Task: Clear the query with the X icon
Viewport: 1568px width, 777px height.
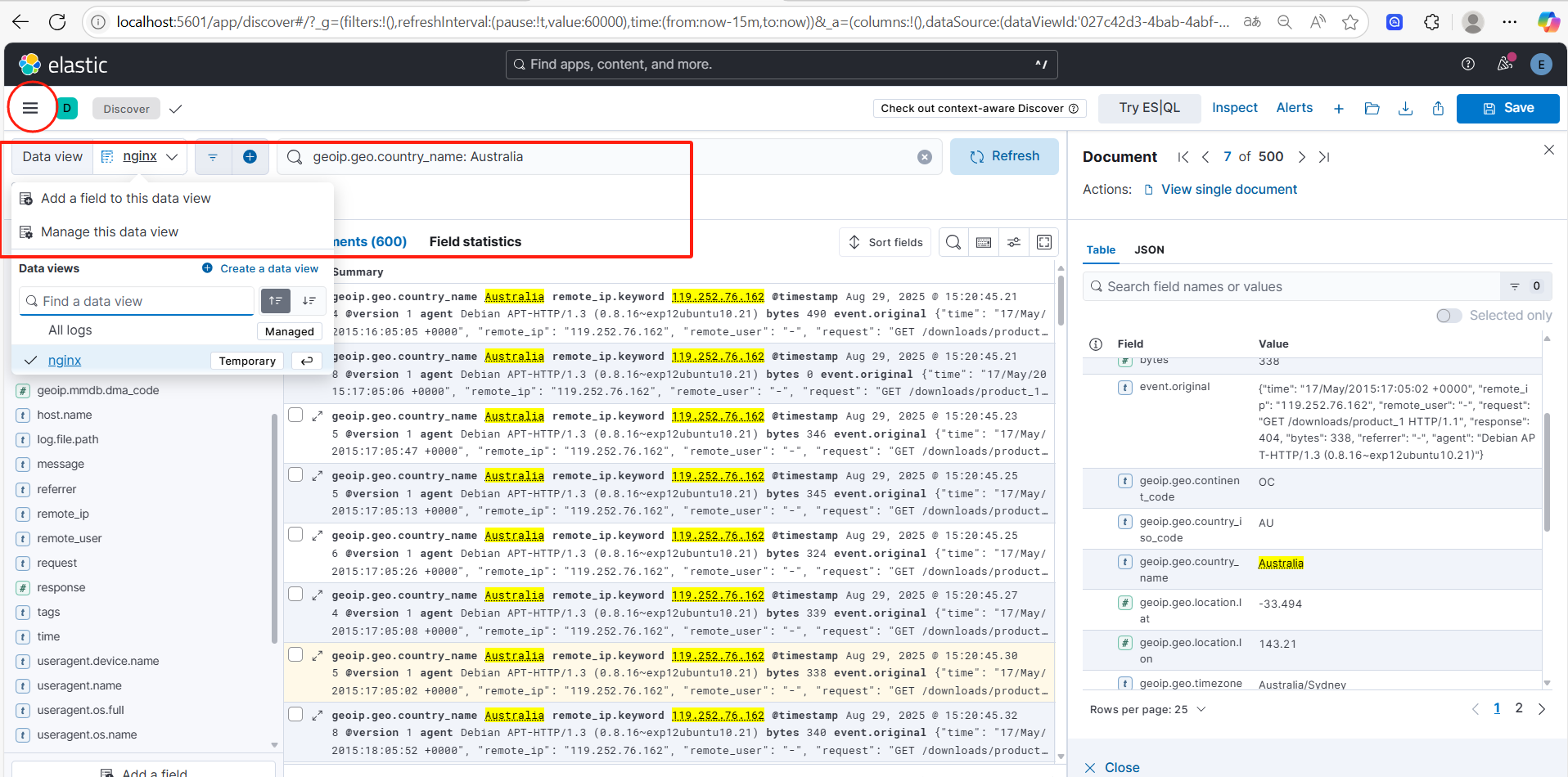Action: (x=925, y=157)
